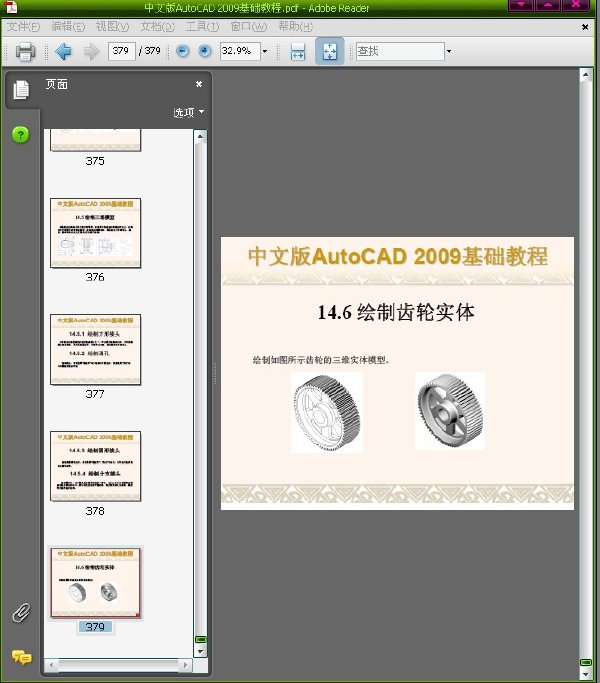
Task: Click the next page right arrow
Action: coord(91,51)
